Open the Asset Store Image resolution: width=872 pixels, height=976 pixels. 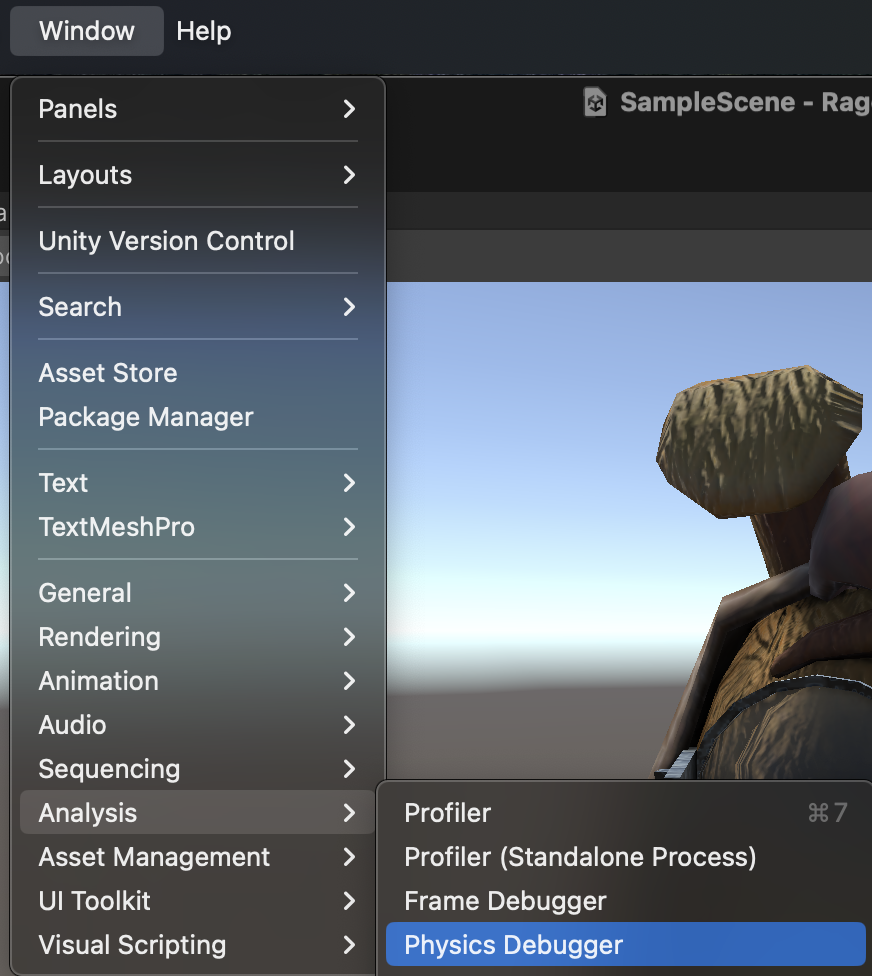coord(197,373)
